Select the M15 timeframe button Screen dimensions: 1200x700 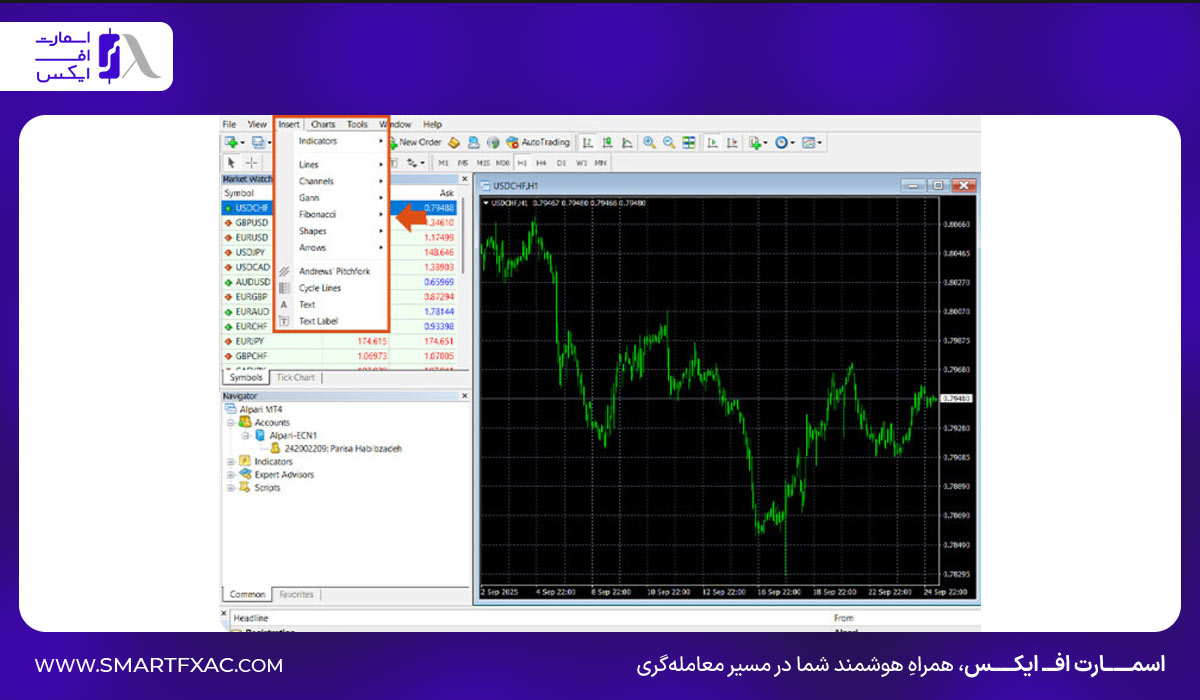pos(482,162)
